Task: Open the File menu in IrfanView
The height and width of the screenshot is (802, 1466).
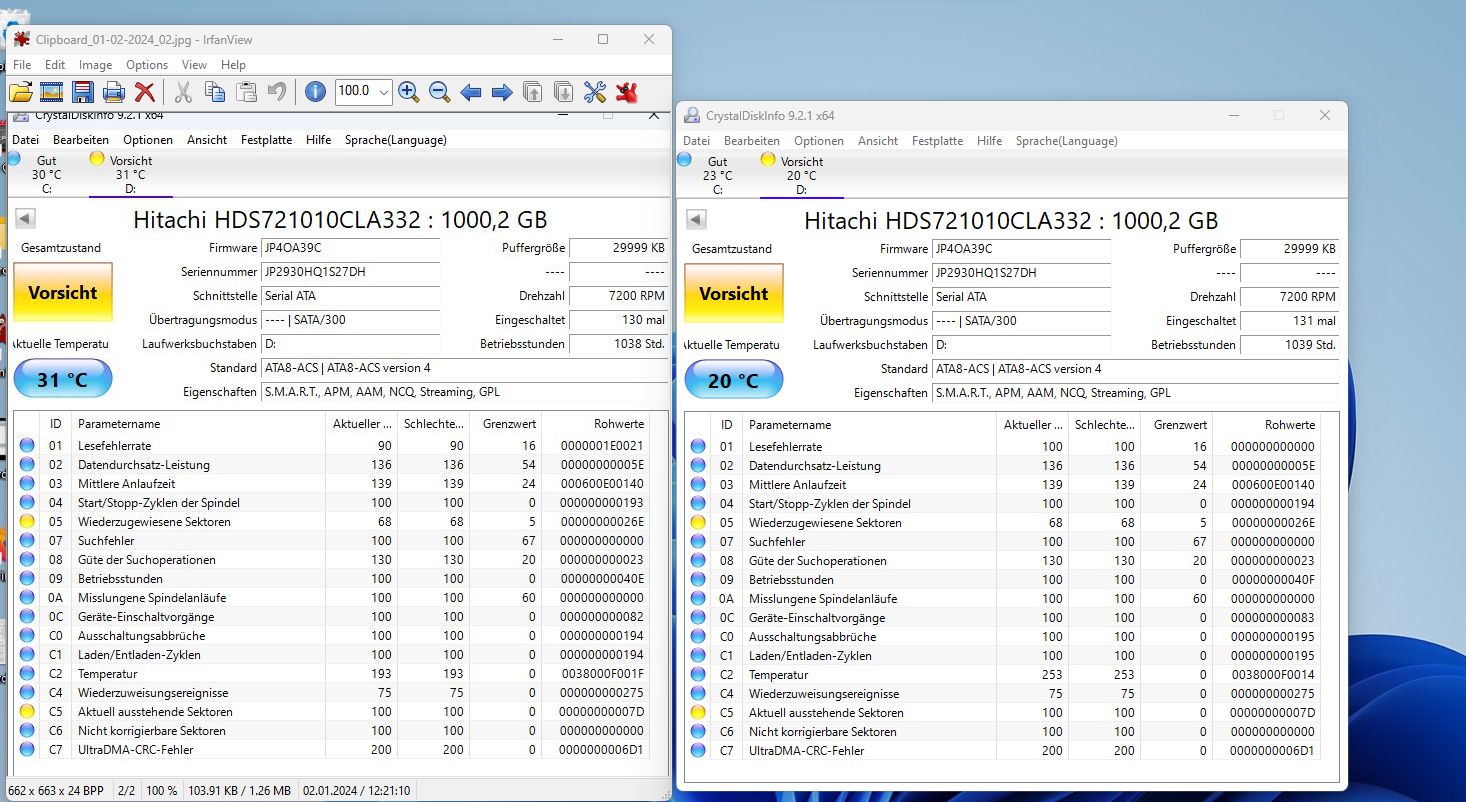Action: coord(22,65)
